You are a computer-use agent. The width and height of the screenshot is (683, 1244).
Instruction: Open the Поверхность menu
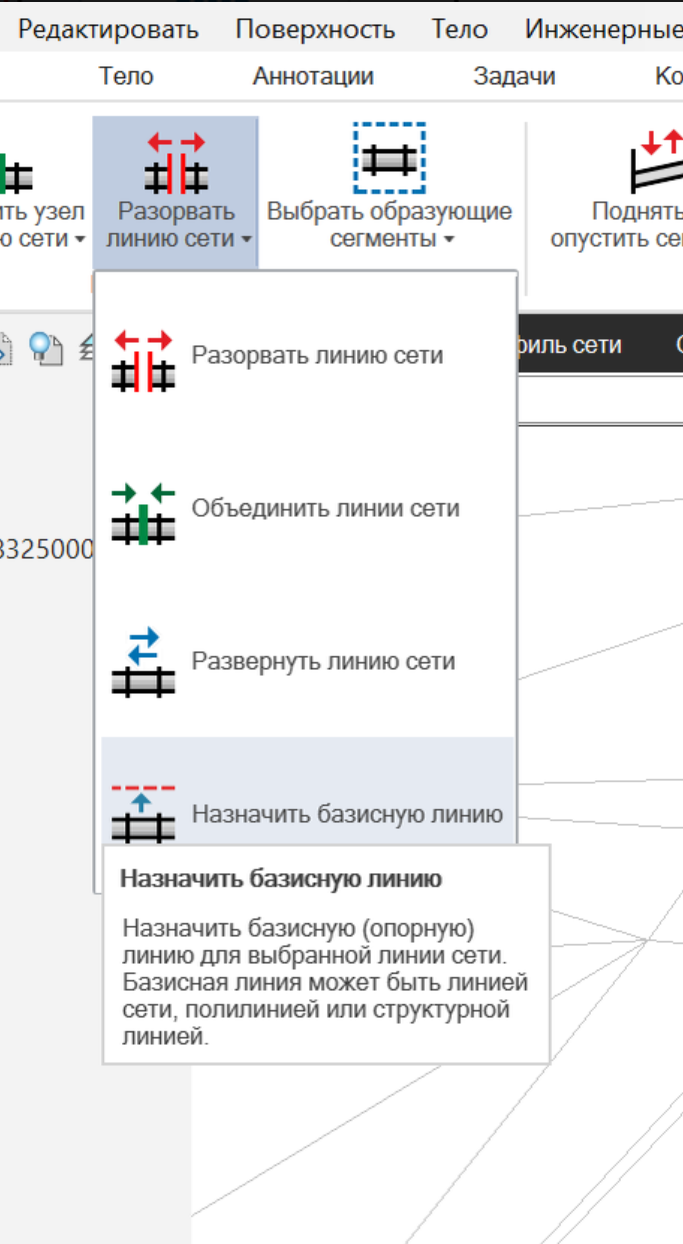(315, 30)
